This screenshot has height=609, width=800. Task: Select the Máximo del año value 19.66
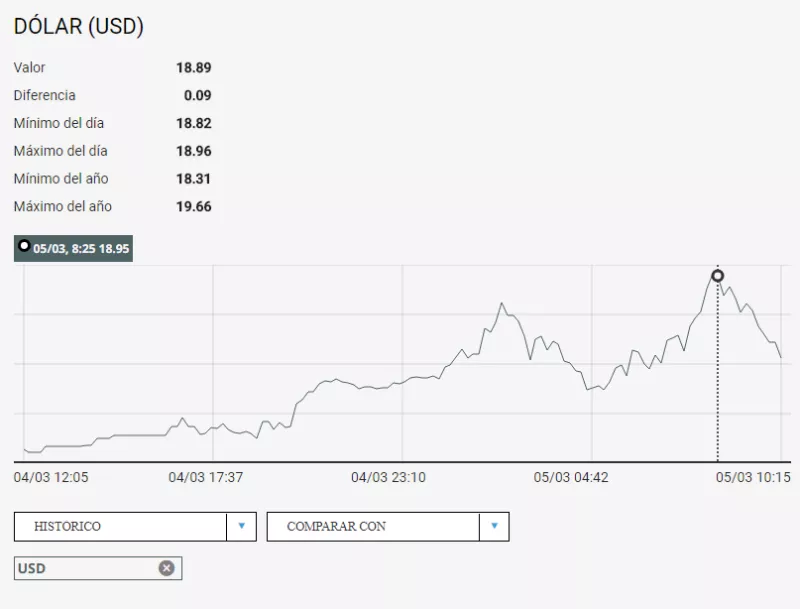(x=193, y=207)
